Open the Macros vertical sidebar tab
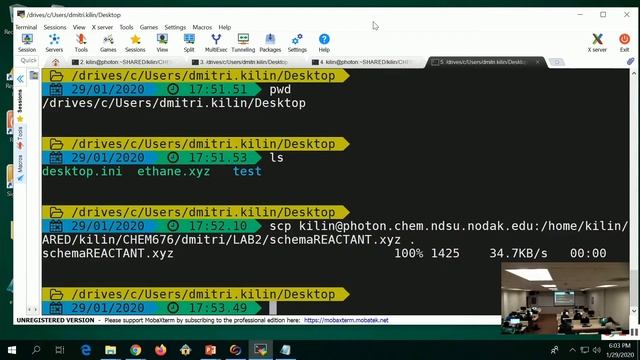Screen dimensions: 640x360 coord(20,167)
